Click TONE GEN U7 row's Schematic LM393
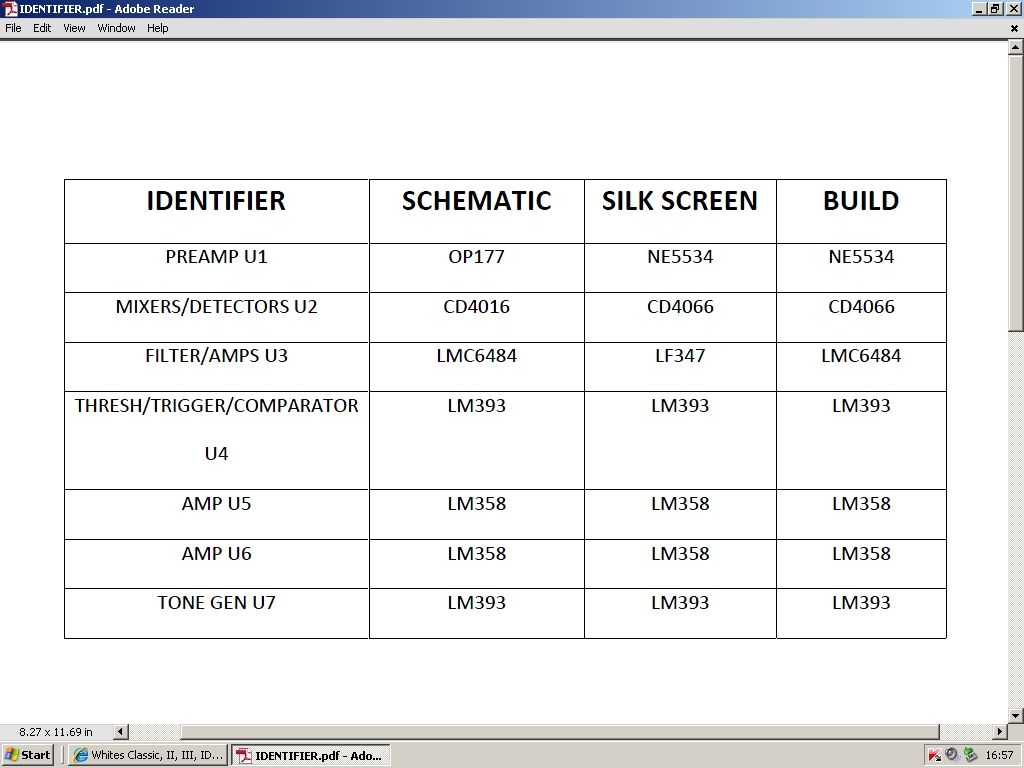The width and height of the screenshot is (1024, 768). click(476, 603)
